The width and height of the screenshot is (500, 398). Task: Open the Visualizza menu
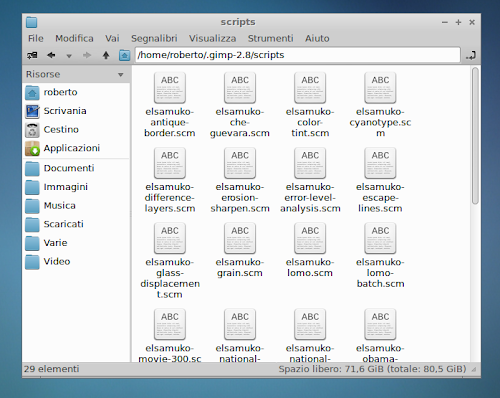coord(213,38)
